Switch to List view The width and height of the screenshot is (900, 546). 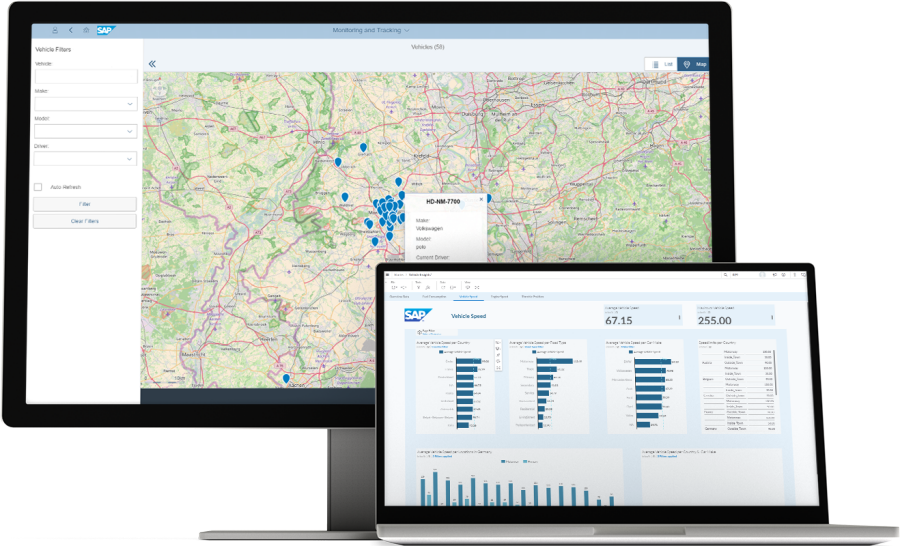[x=661, y=64]
